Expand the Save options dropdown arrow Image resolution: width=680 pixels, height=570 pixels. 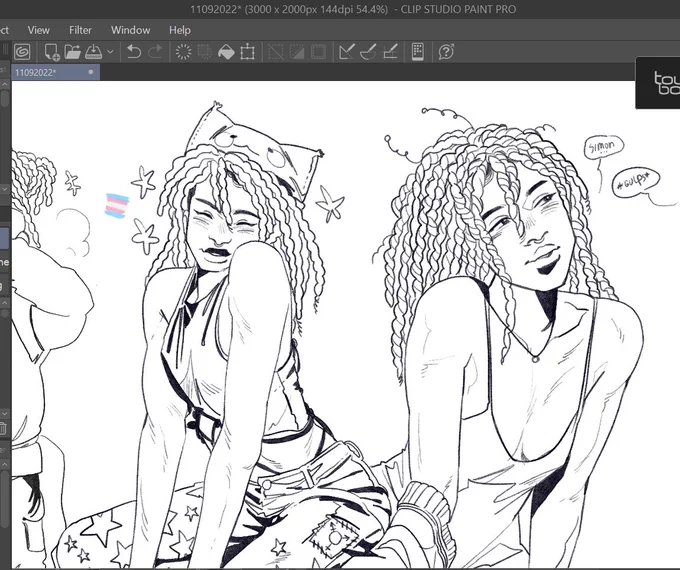[x=110, y=52]
